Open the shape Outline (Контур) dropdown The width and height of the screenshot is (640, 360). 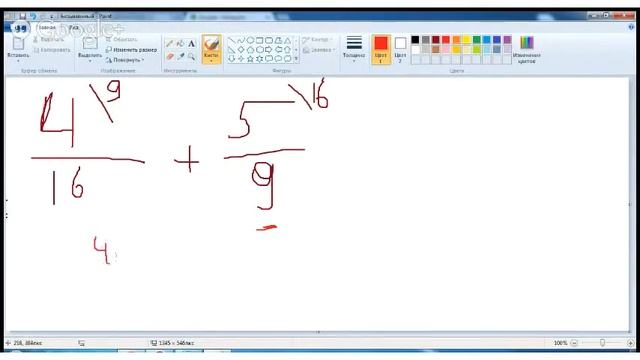point(318,40)
